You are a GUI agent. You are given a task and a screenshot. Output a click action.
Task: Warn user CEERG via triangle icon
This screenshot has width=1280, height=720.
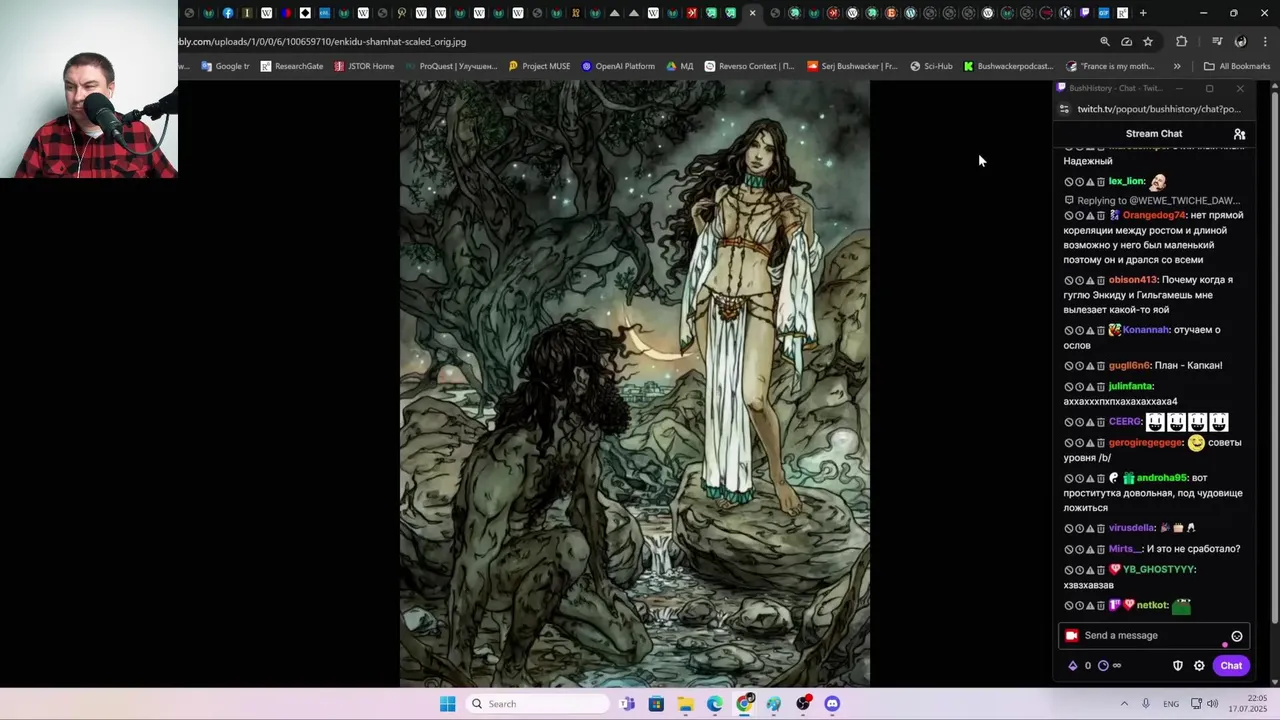(x=1090, y=422)
